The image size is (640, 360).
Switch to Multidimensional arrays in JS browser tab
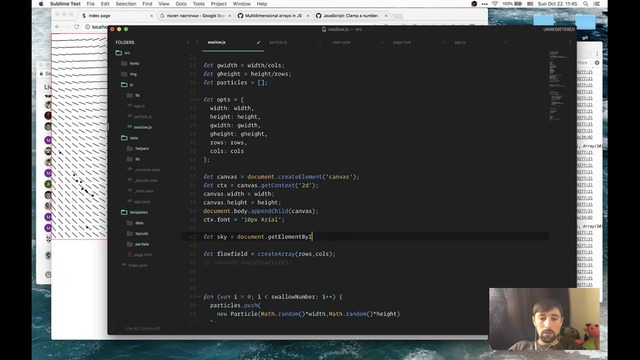(x=273, y=16)
